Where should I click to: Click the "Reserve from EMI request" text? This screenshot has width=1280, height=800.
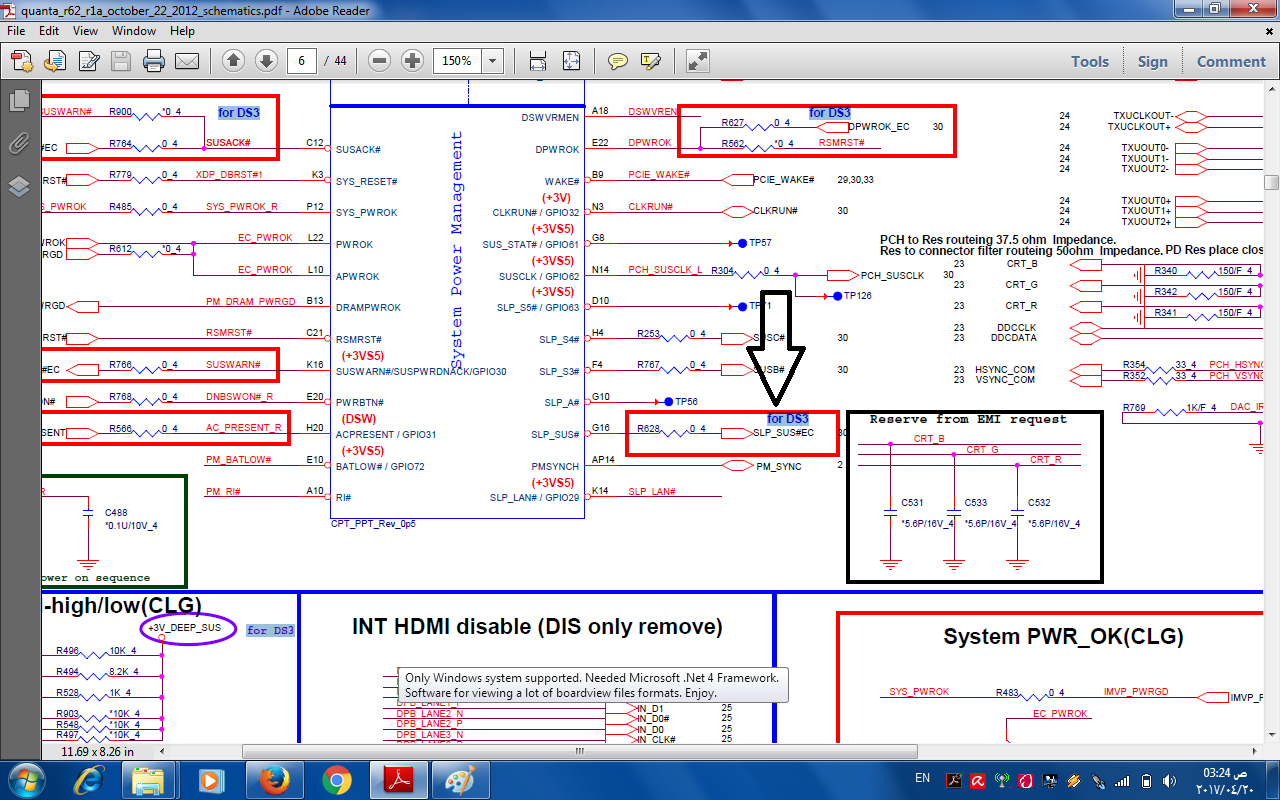[968, 419]
